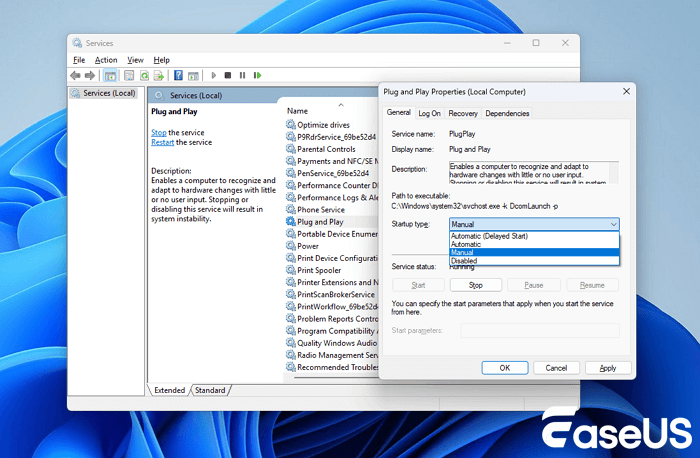Click Apply in Properties dialog

(x=608, y=368)
